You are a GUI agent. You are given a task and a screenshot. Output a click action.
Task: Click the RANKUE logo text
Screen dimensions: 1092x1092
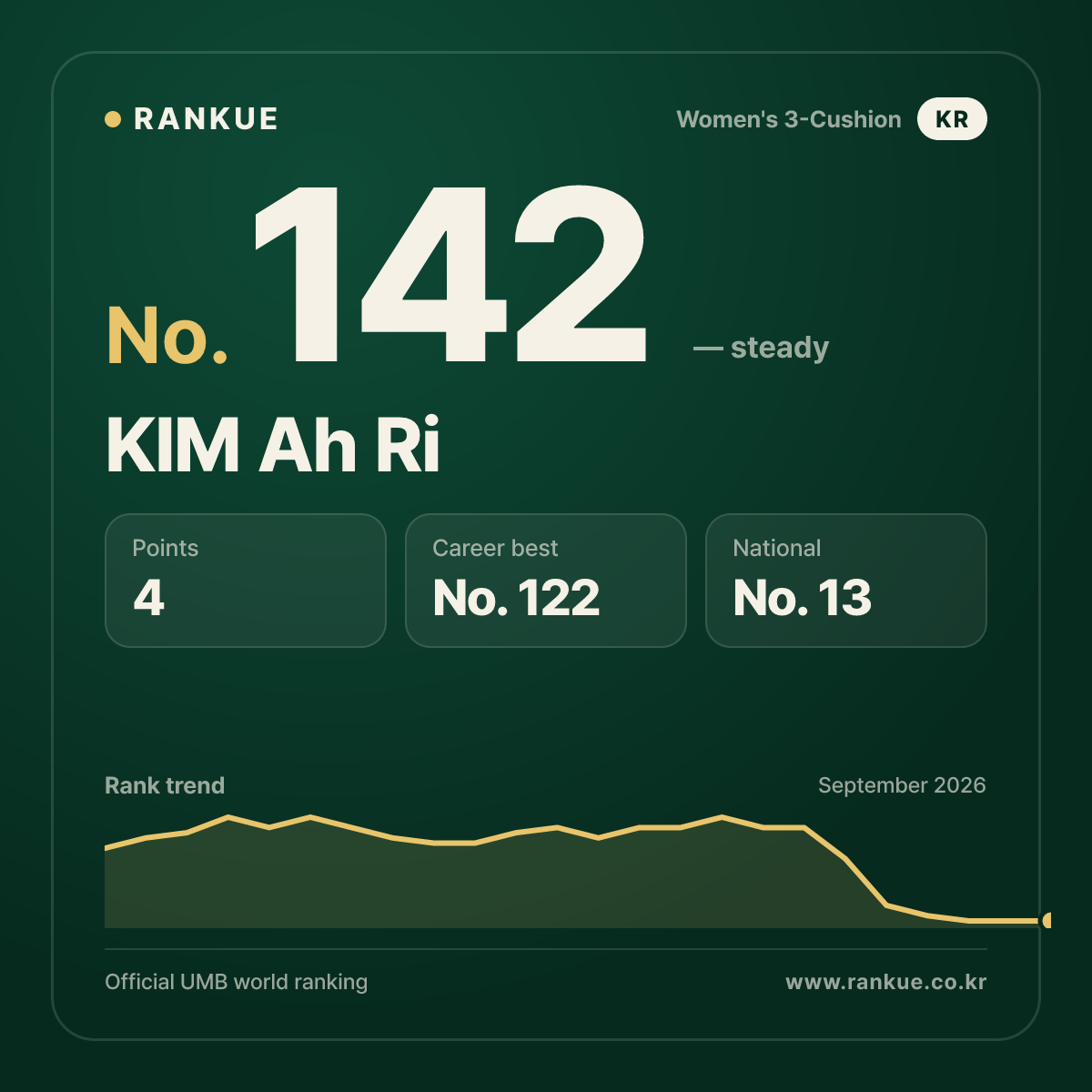coord(206,119)
